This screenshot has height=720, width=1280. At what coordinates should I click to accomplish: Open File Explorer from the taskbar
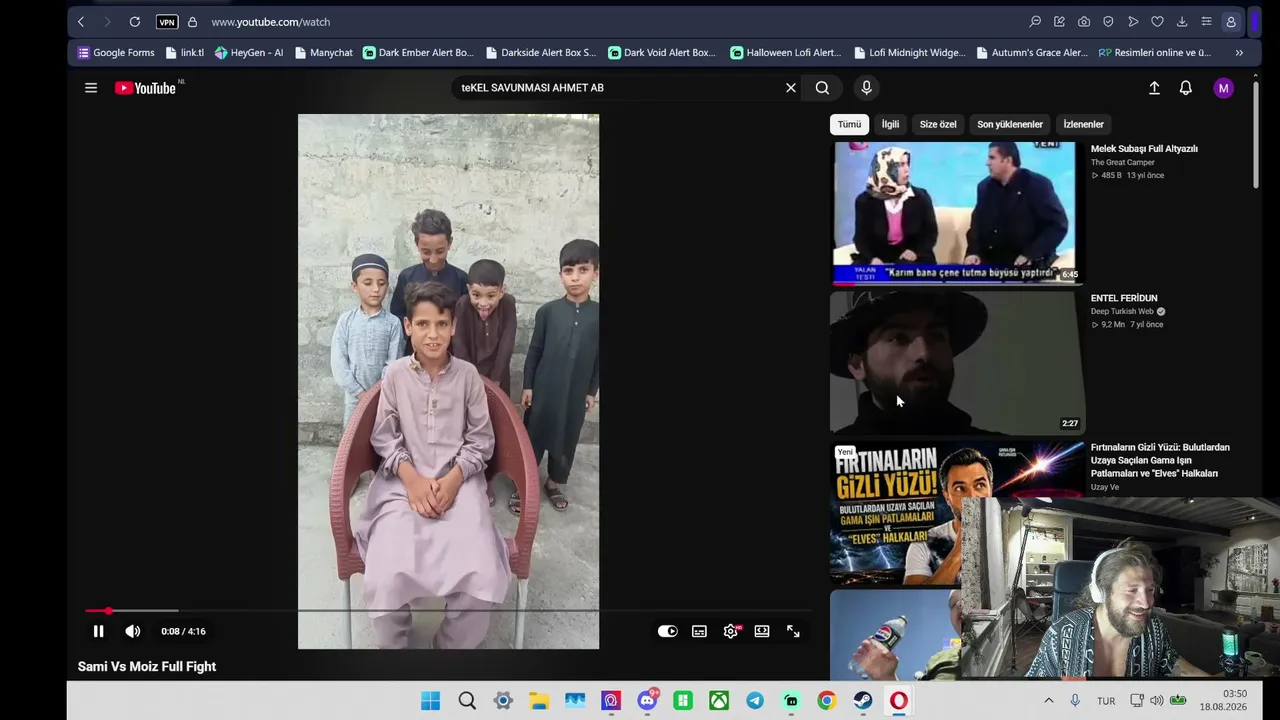(x=539, y=701)
